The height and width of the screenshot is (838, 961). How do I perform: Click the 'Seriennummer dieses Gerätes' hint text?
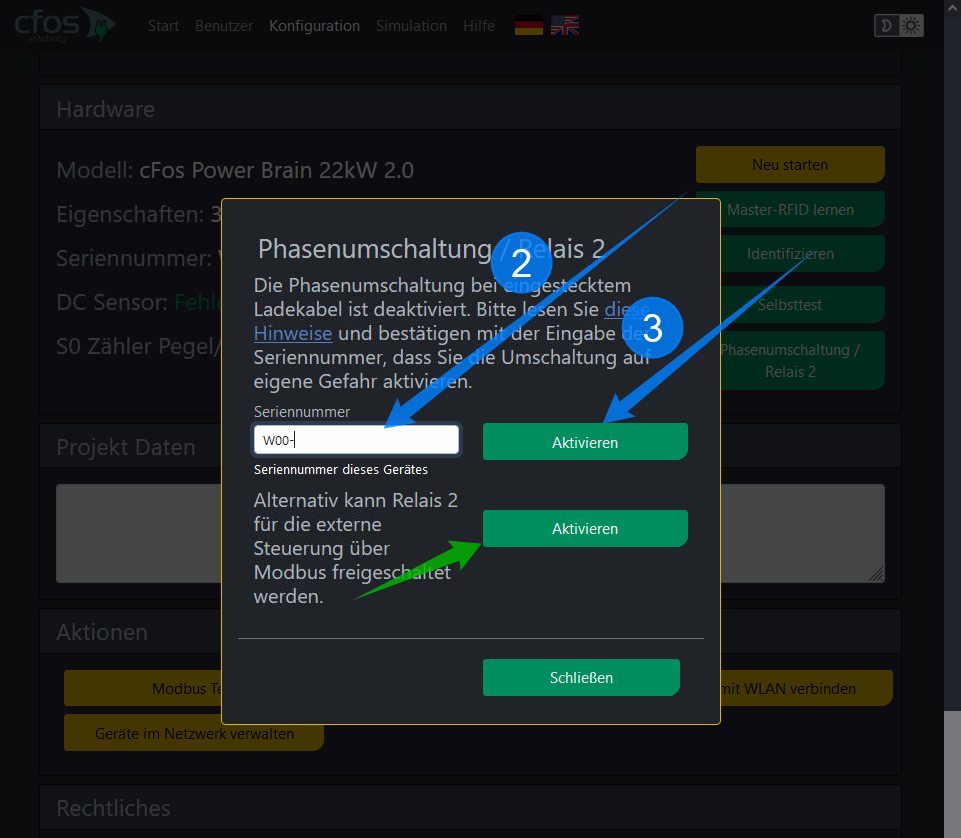point(341,470)
